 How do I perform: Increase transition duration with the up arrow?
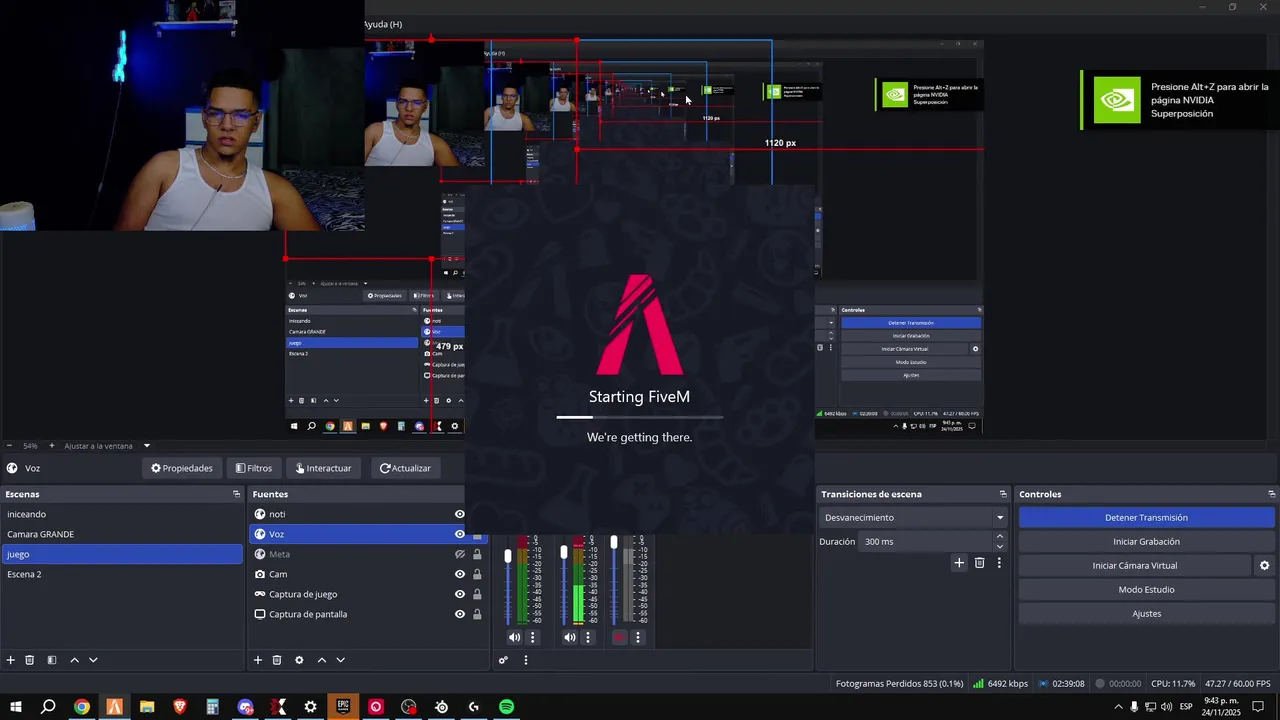click(x=999, y=537)
